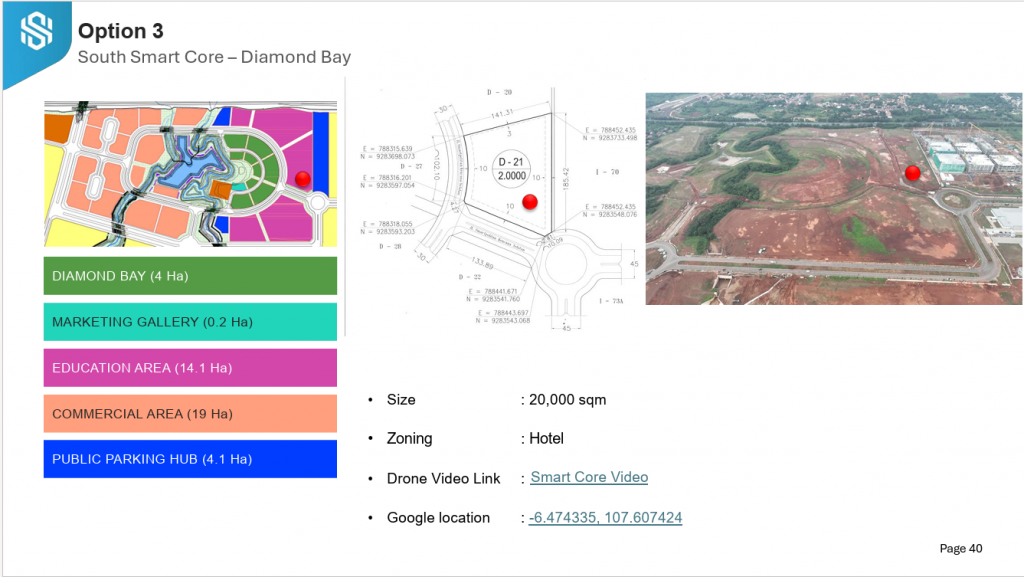Select the orange Commercial Area legend bar
This screenshot has width=1024, height=577.
(x=190, y=413)
